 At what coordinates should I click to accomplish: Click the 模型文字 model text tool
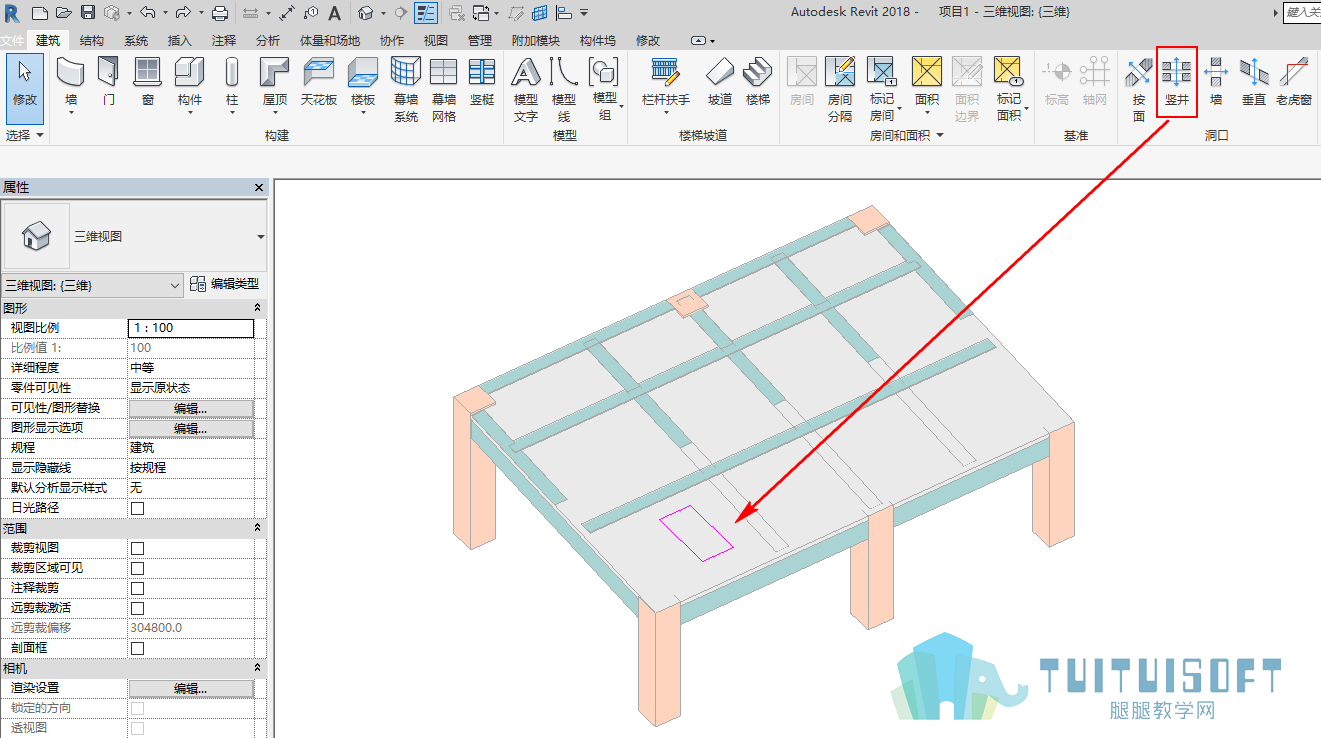[x=526, y=88]
